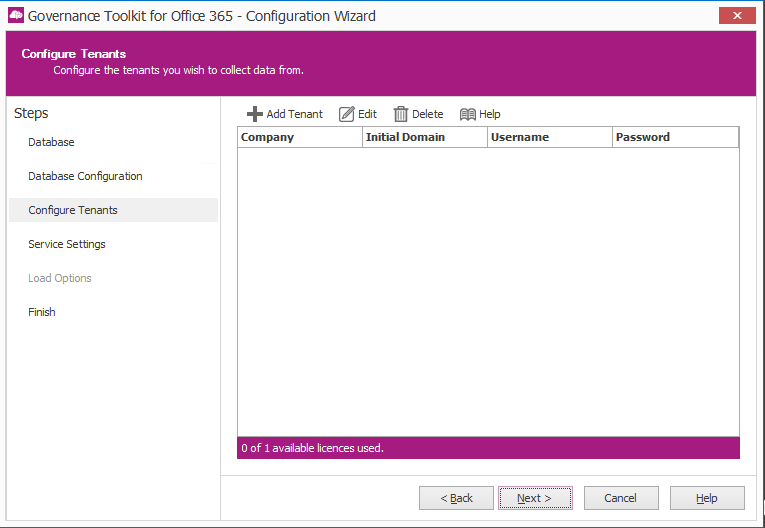Viewport: 765px width, 528px height.
Task: Click the Initial Domain column header
Action: [424, 137]
